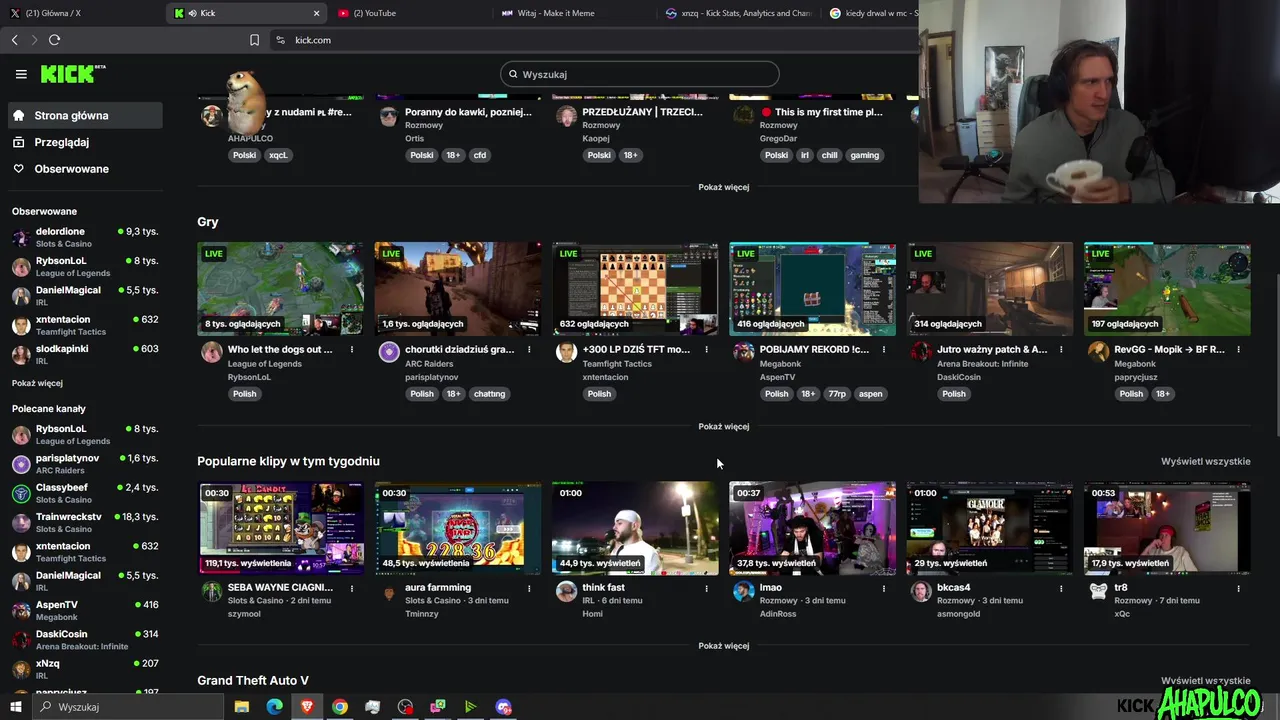1280x720 pixels.
Task: Open Microsoft Edge from the taskbar
Action: click(x=274, y=707)
